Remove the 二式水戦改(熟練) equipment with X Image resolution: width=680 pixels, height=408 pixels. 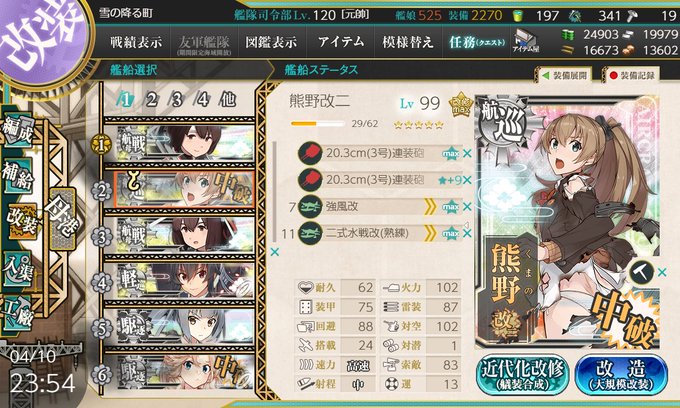pos(467,233)
